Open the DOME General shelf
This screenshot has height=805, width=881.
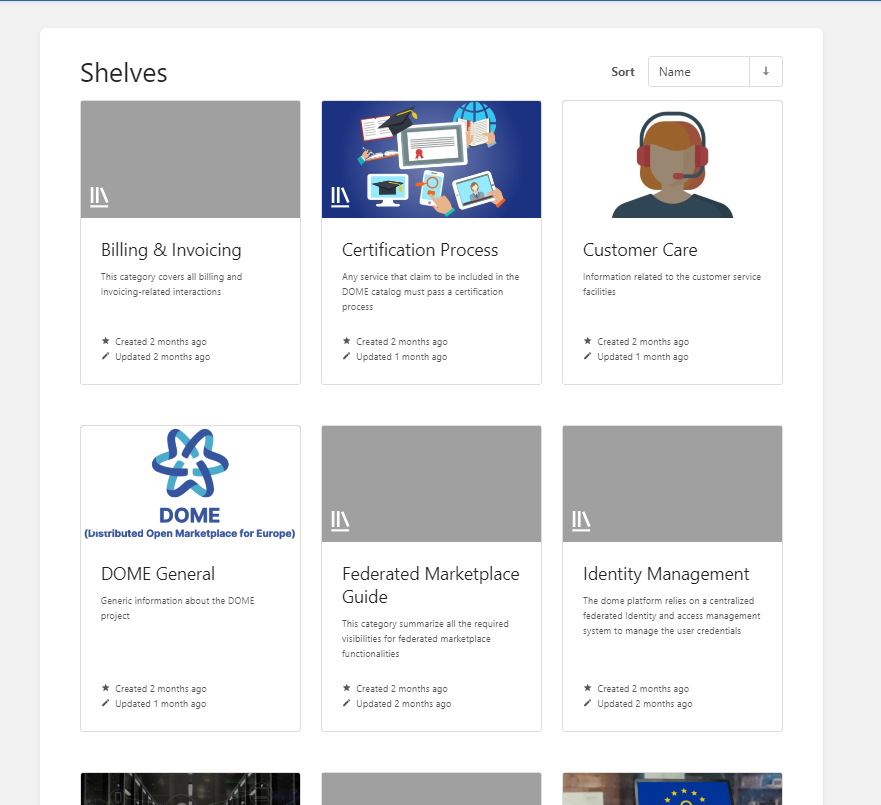tap(158, 574)
